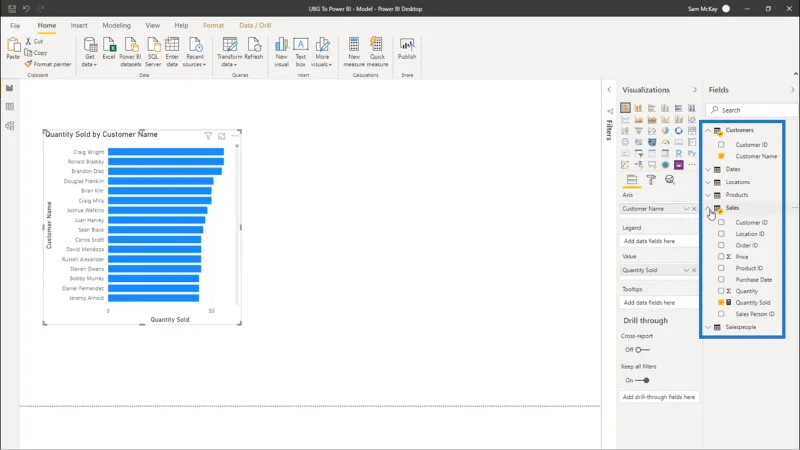Remove Customer Name from Axis
The height and width of the screenshot is (450, 800).
click(x=694, y=209)
